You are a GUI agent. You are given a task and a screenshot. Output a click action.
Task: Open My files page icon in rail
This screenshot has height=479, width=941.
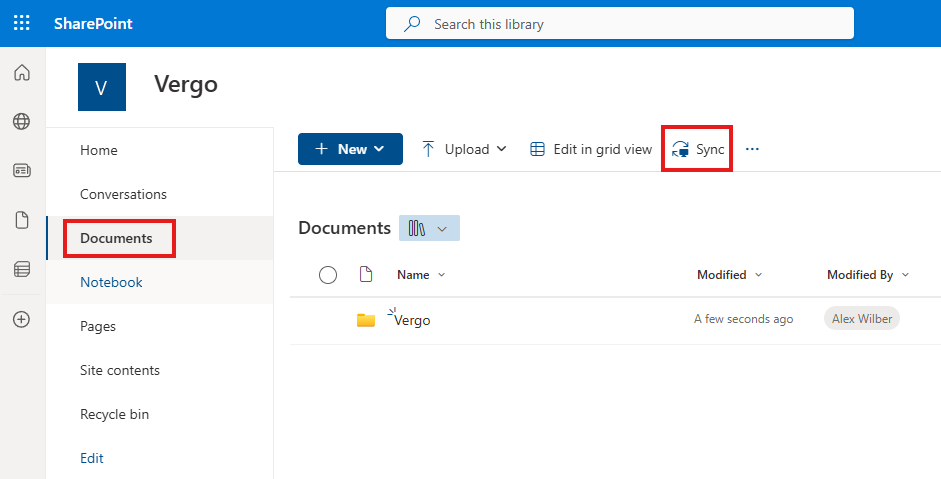pyautogui.click(x=22, y=220)
